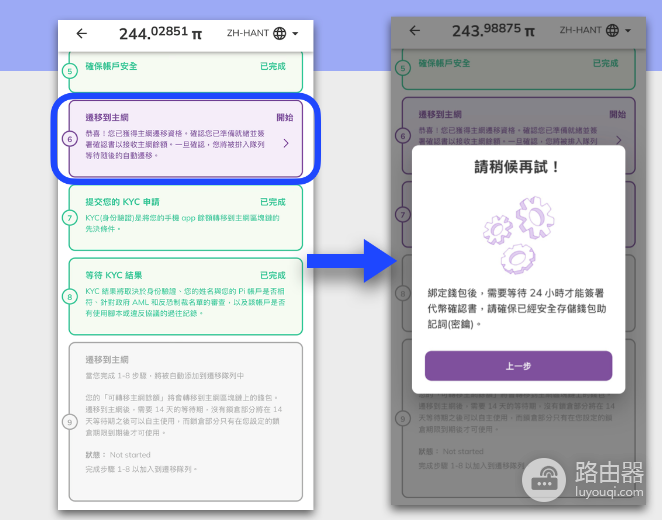Open 提交您的 KYC 申請 card on left screen
Screen dimensions: 662x520
186,217
